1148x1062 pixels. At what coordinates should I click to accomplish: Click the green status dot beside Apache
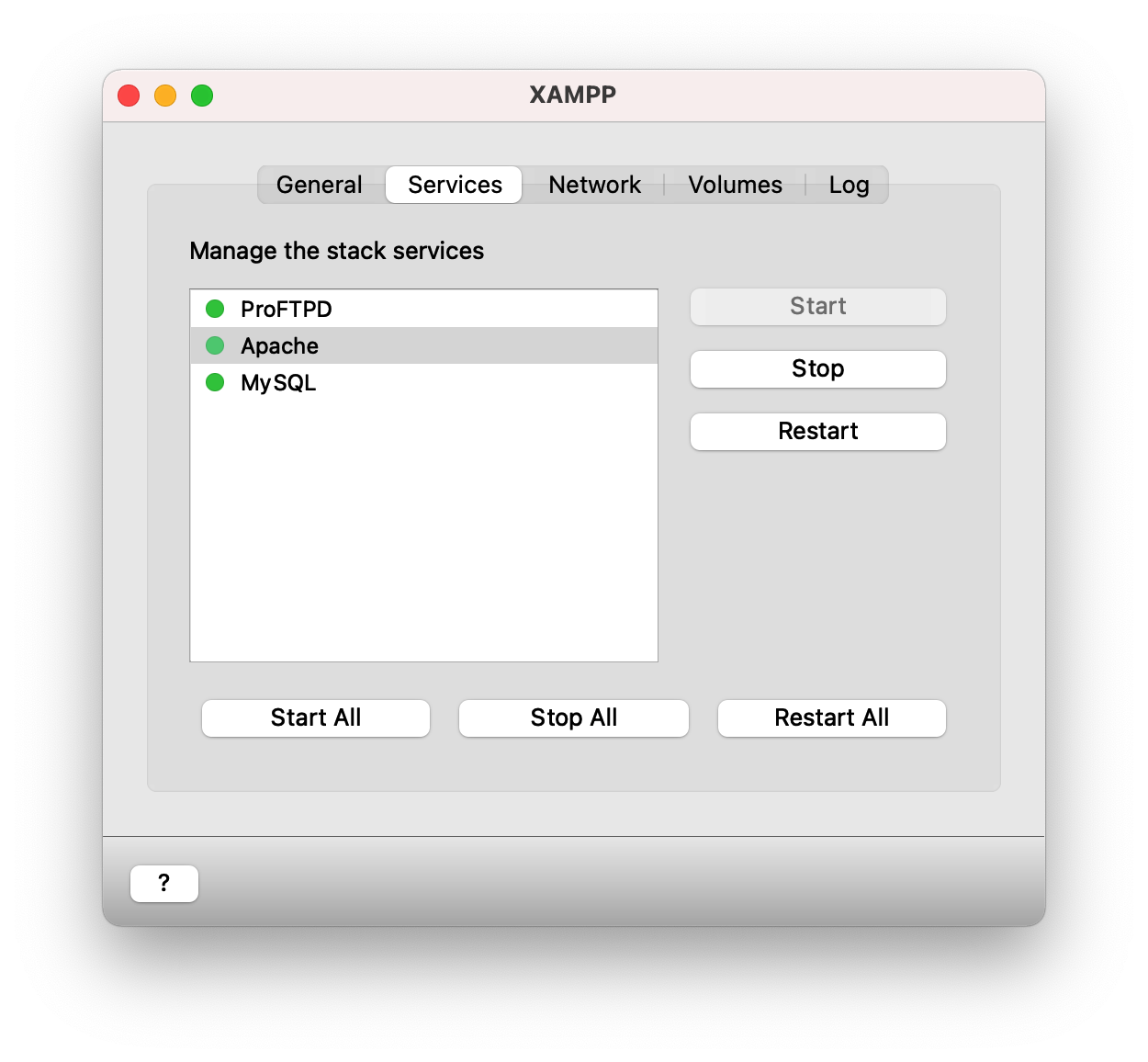pyautogui.click(x=215, y=345)
